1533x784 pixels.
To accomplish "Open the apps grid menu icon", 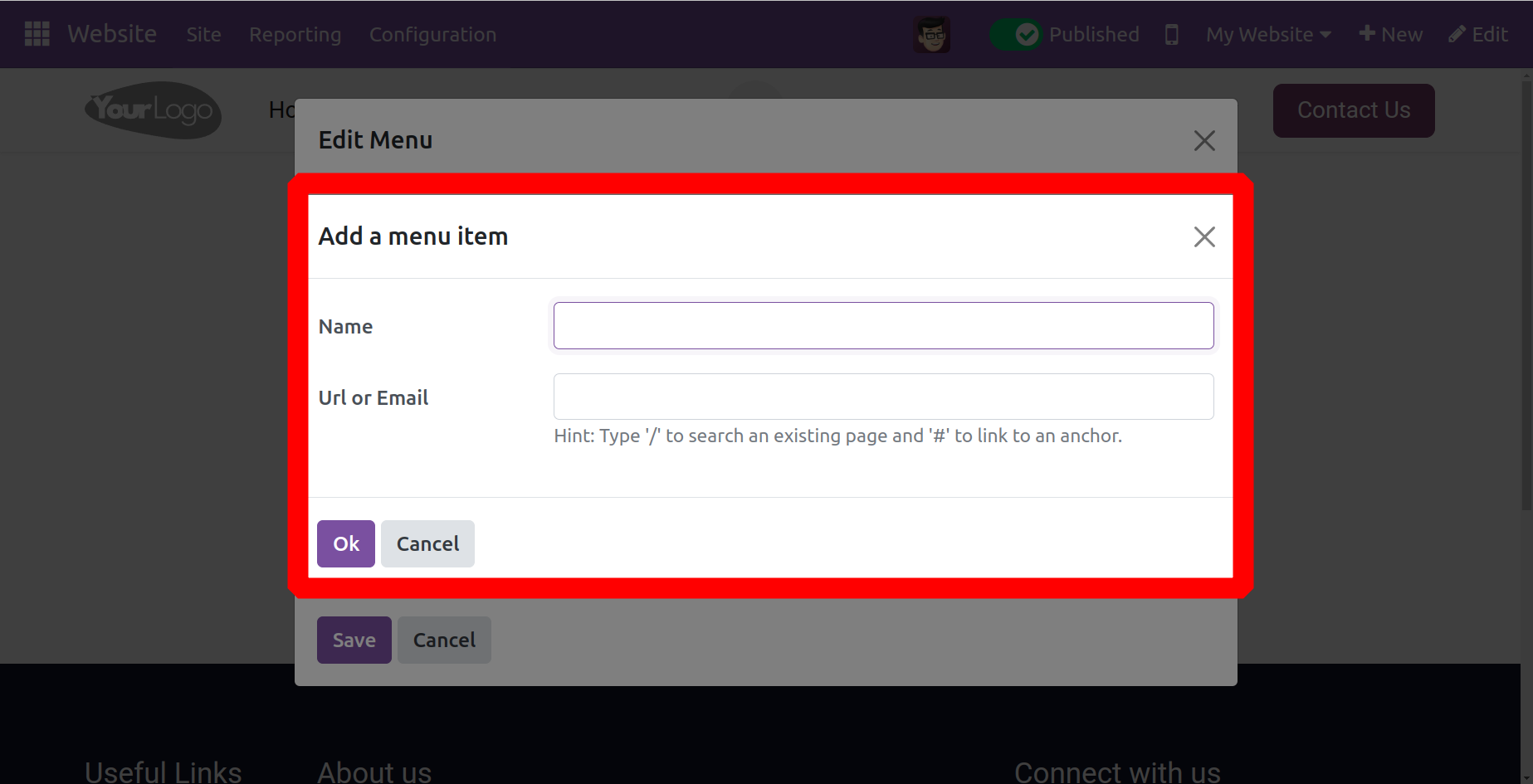I will [x=37, y=34].
